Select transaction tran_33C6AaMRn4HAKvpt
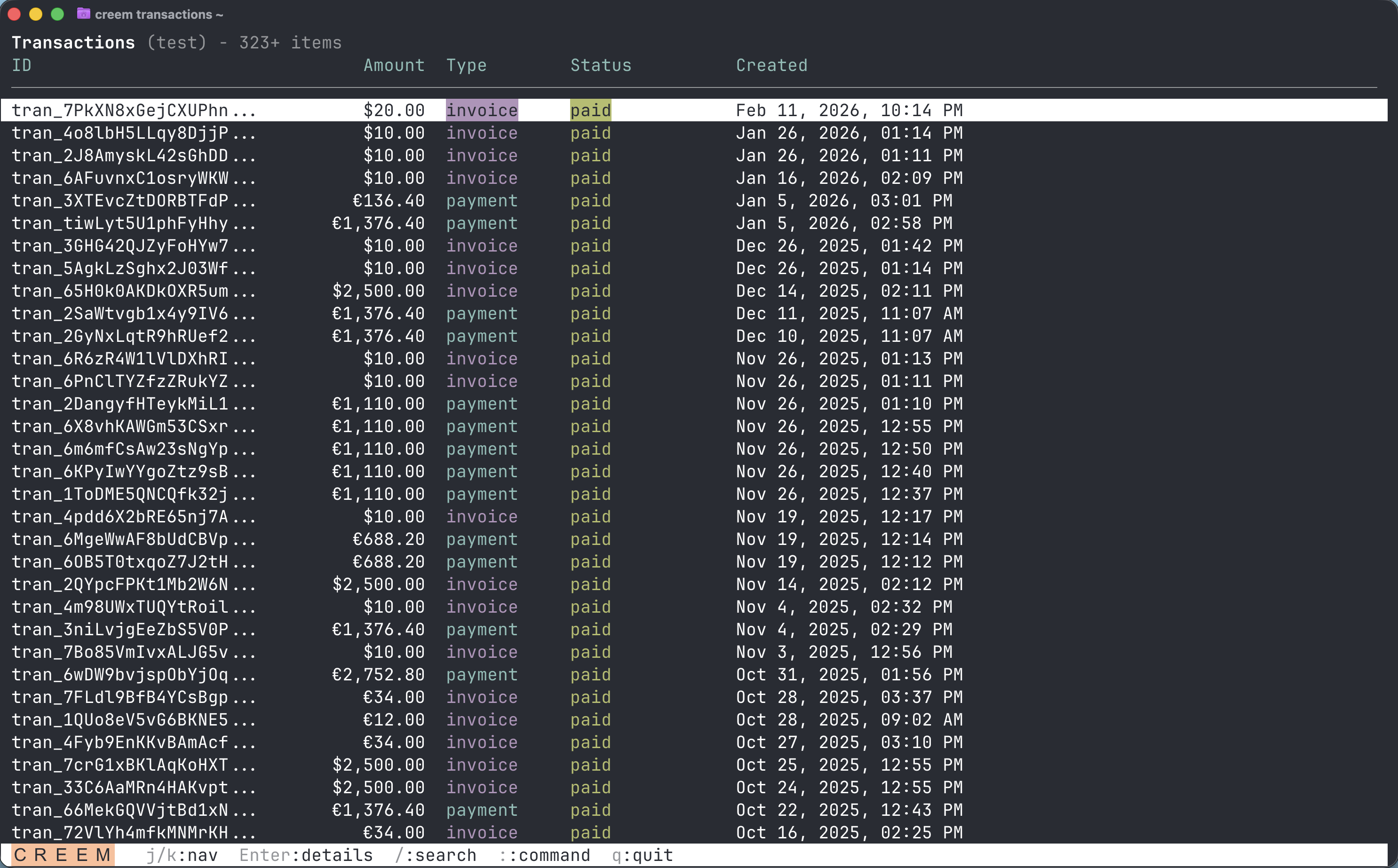The height and width of the screenshot is (868, 1398). [x=694, y=788]
